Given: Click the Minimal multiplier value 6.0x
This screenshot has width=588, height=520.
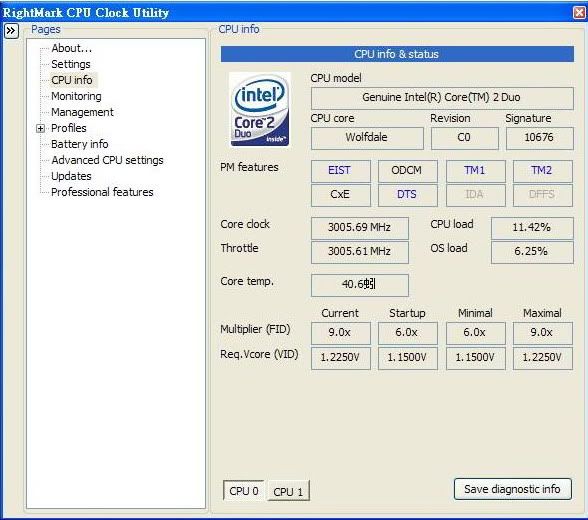Looking at the screenshot, I should click(475, 333).
